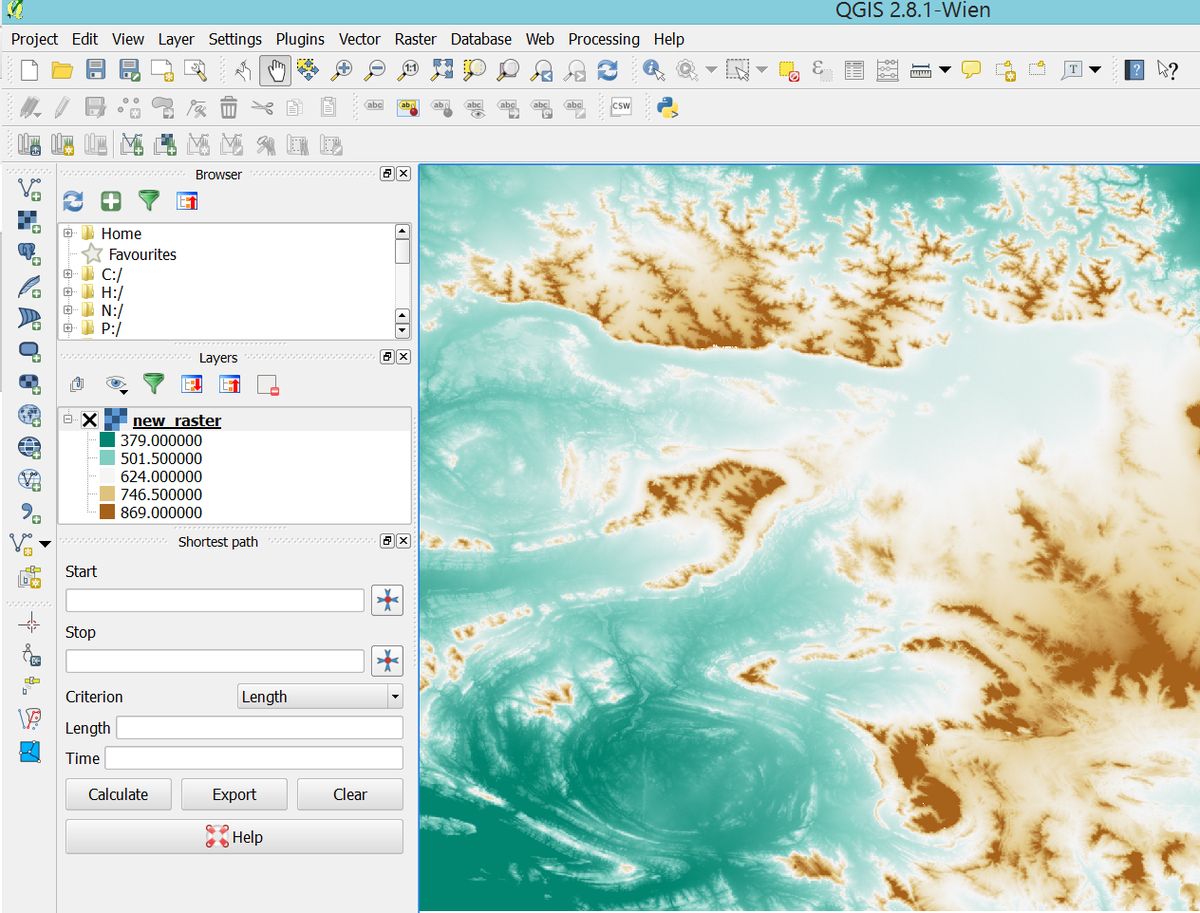Toggle visibility checkbox of new_raster layer
1200x913 pixels.
pos(89,421)
